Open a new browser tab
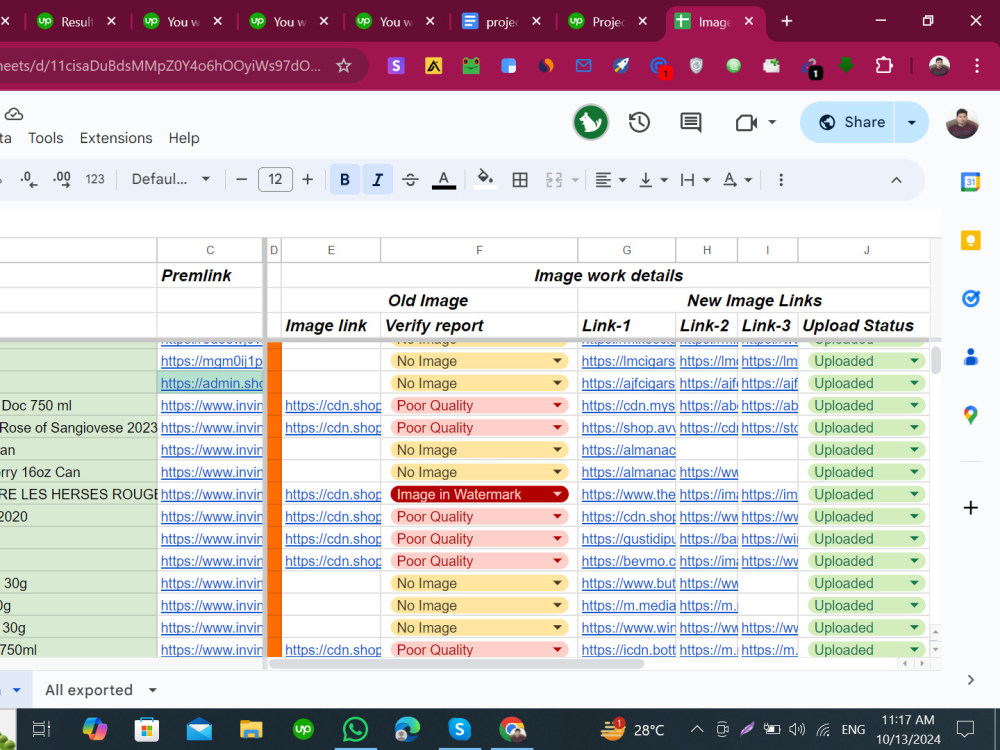Viewport: 1000px width, 750px height. point(786,21)
